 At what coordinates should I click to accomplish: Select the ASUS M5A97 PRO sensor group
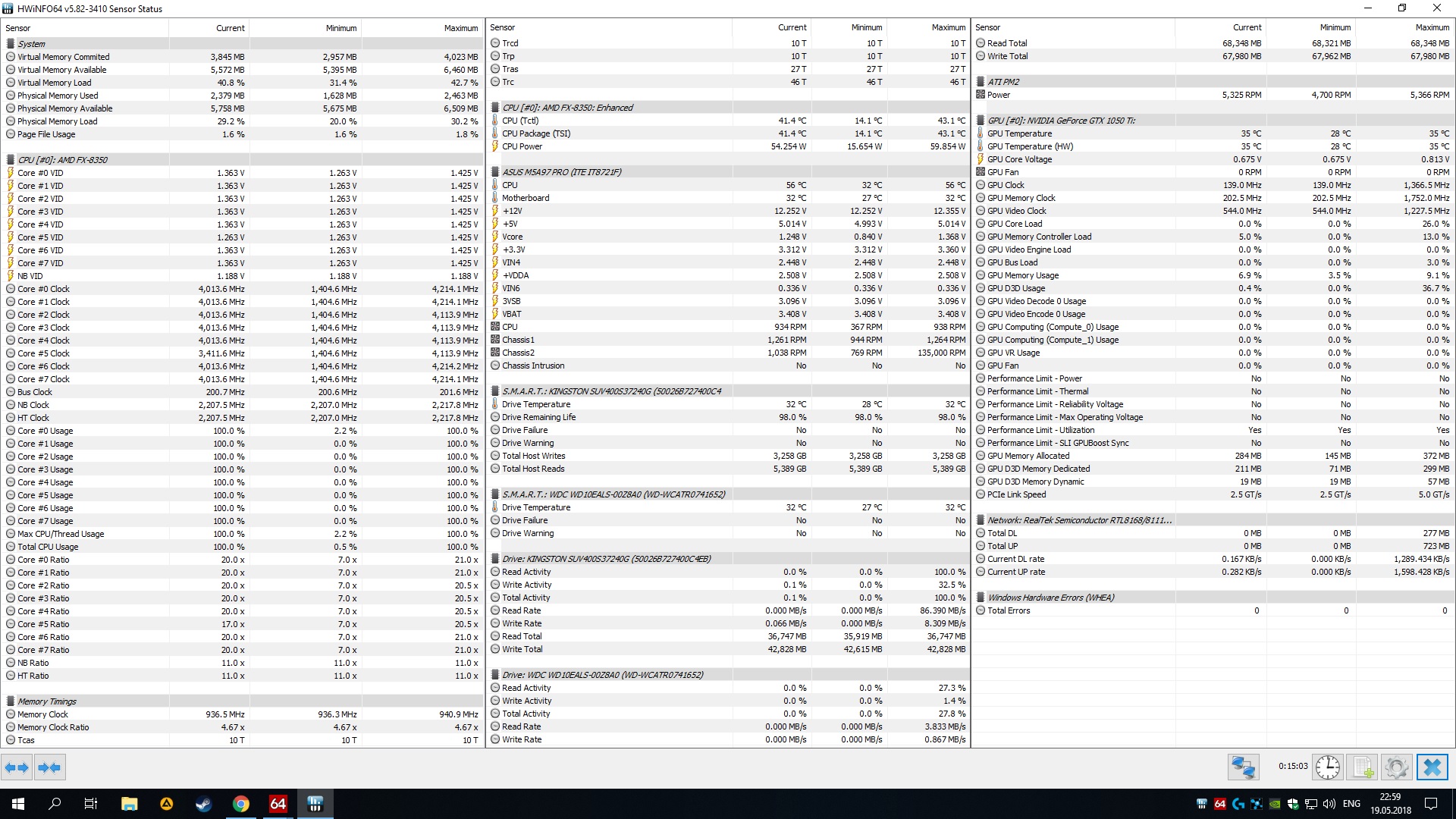click(561, 172)
